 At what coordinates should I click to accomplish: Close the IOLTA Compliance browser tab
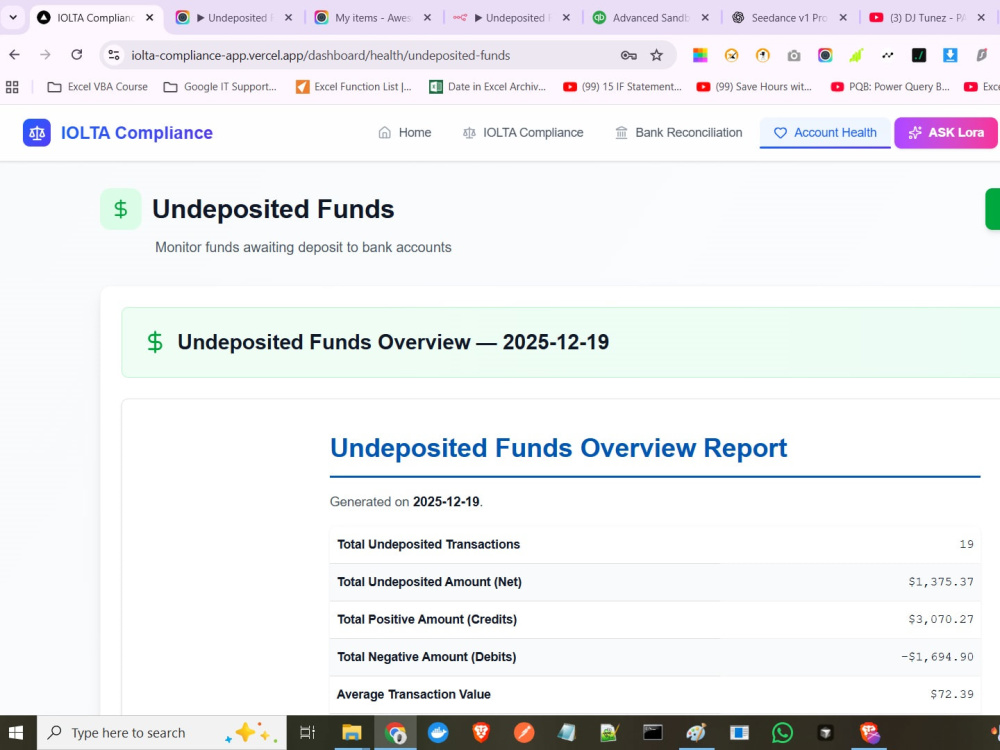tap(150, 18)
